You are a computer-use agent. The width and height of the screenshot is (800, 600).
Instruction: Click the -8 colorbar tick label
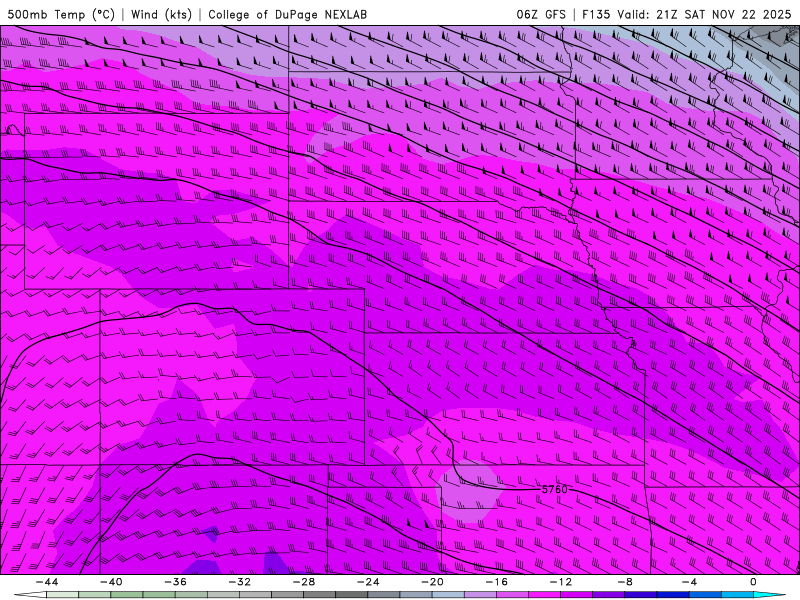click(x=626, y=582)
